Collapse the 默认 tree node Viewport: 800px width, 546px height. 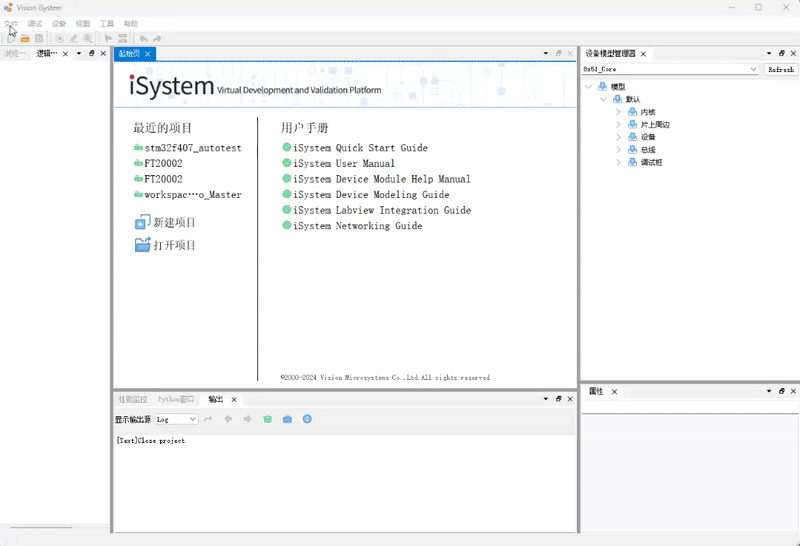604,100
